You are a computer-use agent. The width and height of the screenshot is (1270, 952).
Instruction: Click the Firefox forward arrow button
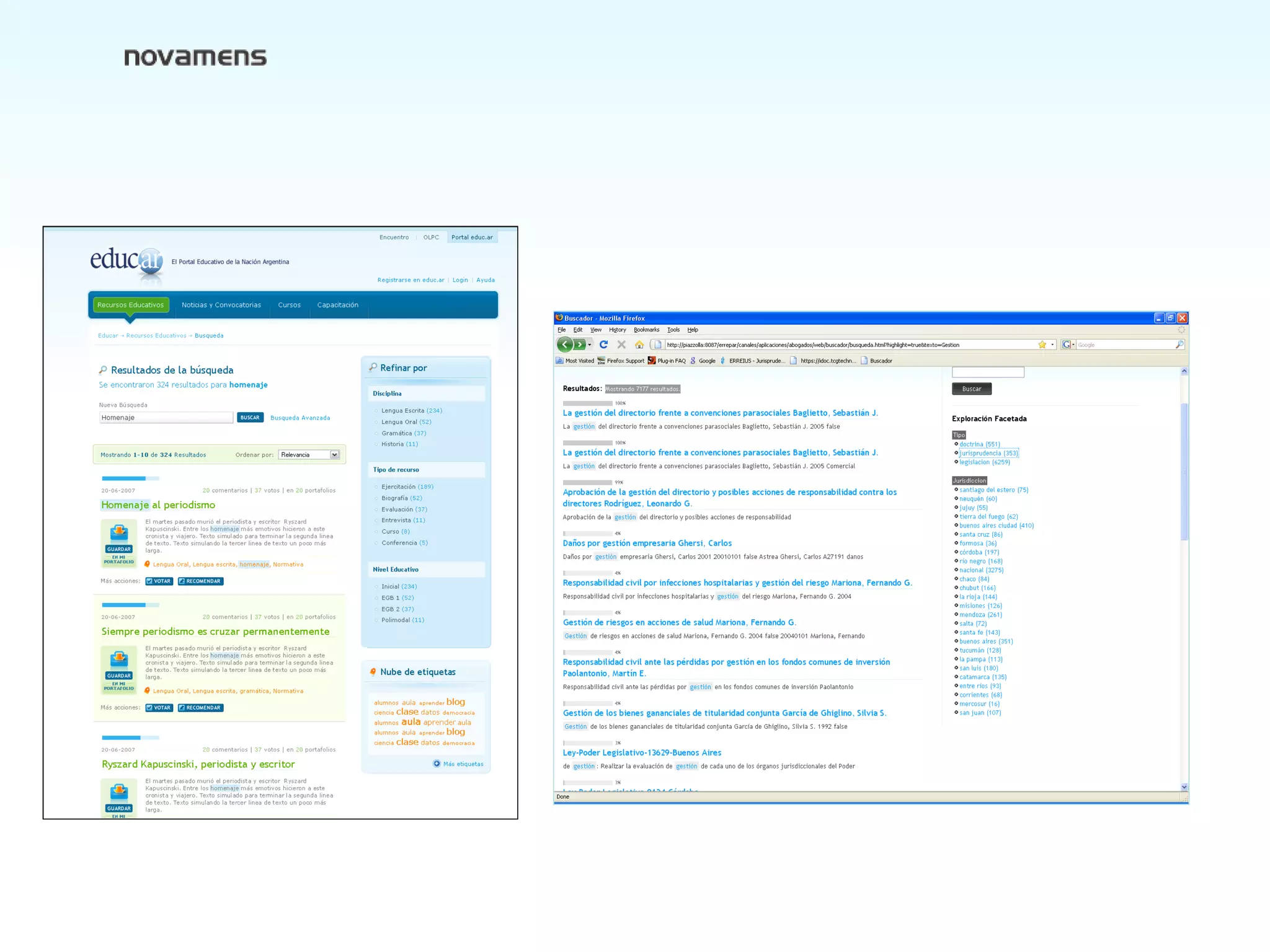tap(580, 345)
